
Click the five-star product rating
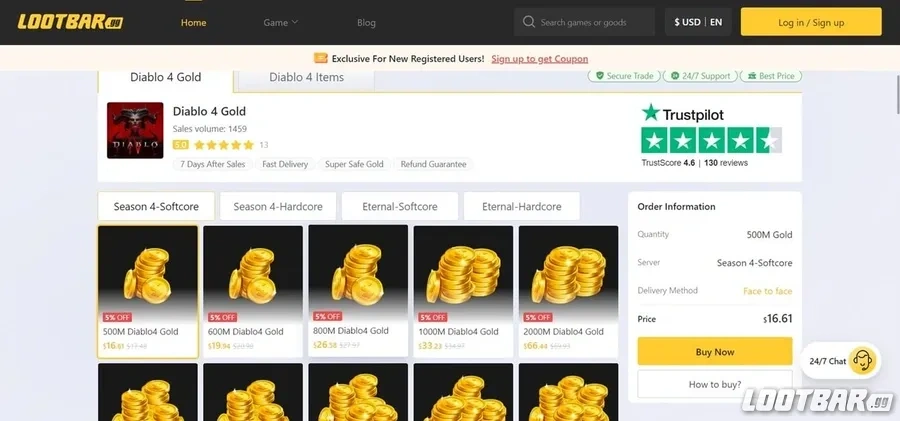[x=224, y=145]
